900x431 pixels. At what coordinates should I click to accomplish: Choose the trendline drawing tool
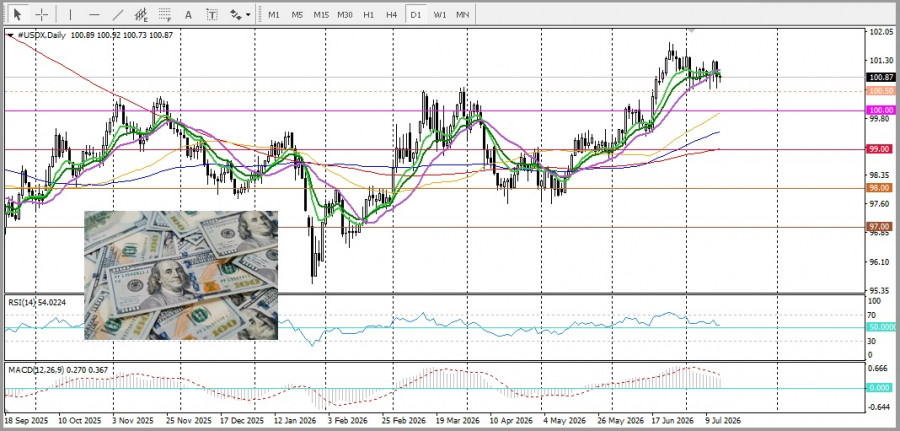tap(118, 14)
